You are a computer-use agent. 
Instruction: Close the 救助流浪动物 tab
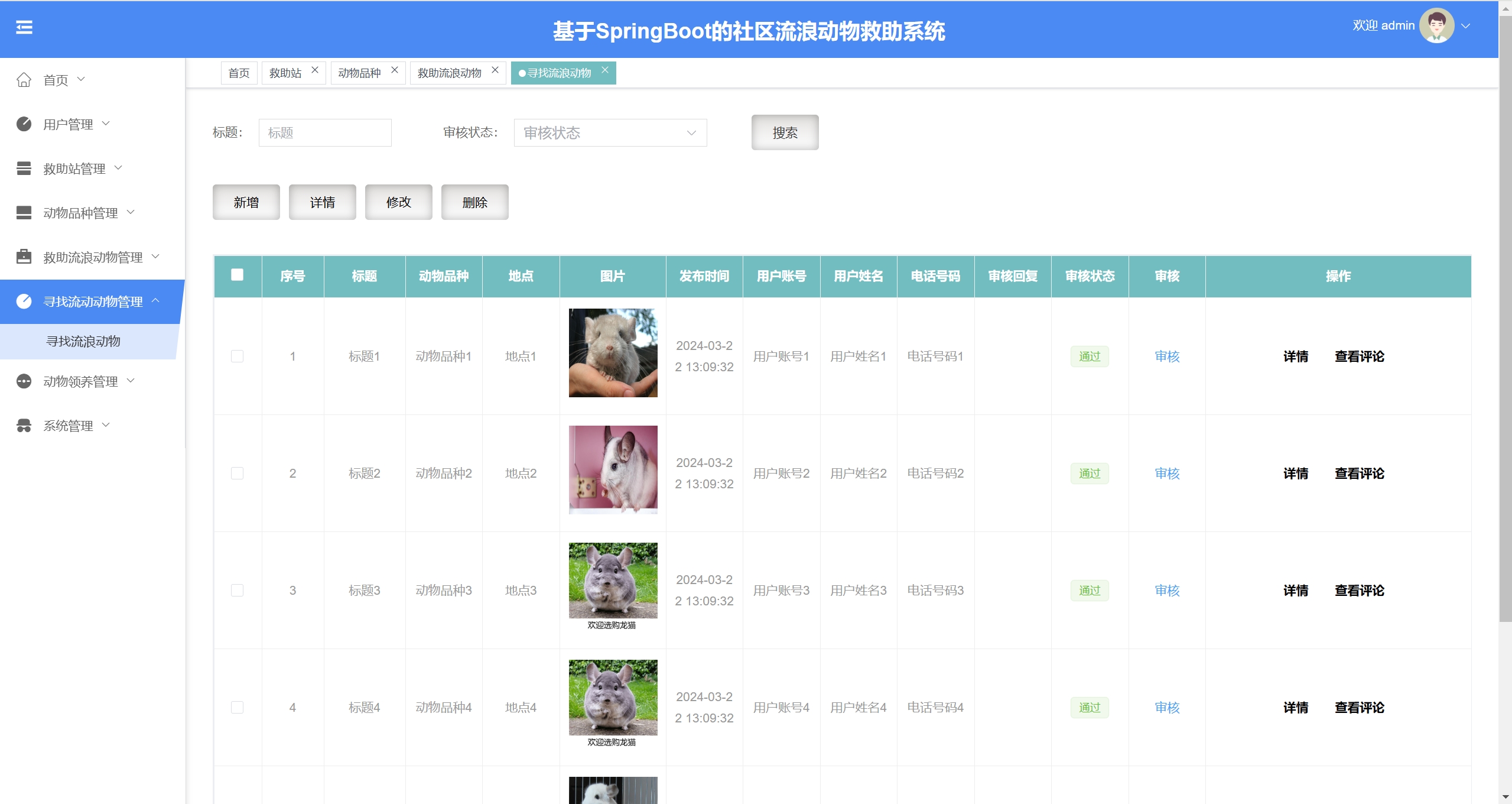495,70
